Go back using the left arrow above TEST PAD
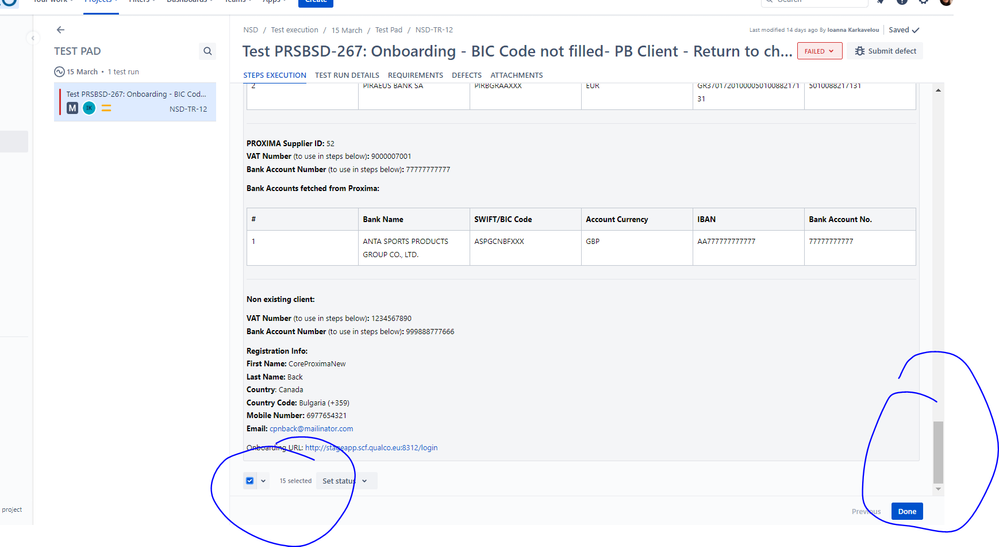The height and width of the screenshot is (547, 999). (61, 30)
